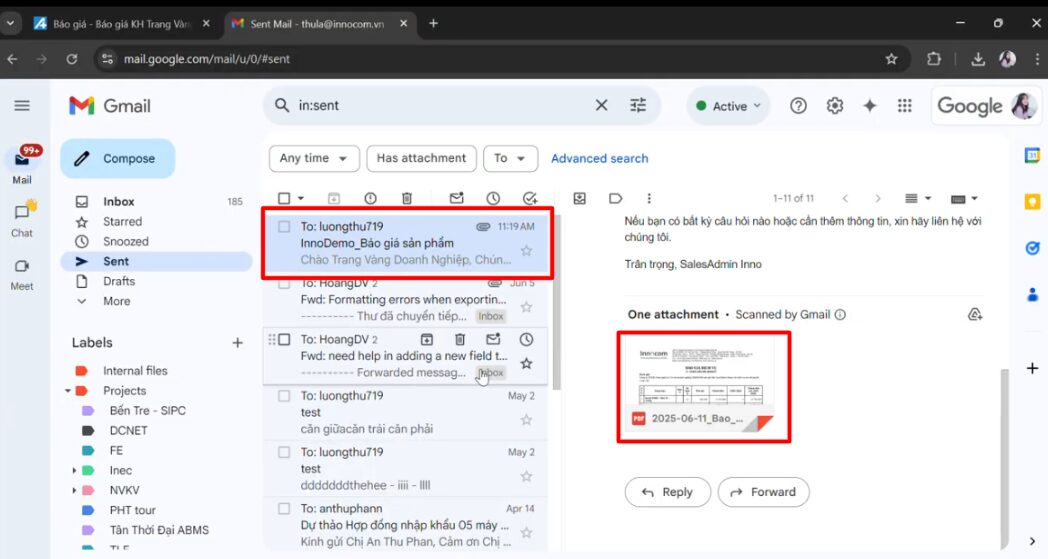Star the InnoDemo_Báo giá email

[x=527, y=250]
